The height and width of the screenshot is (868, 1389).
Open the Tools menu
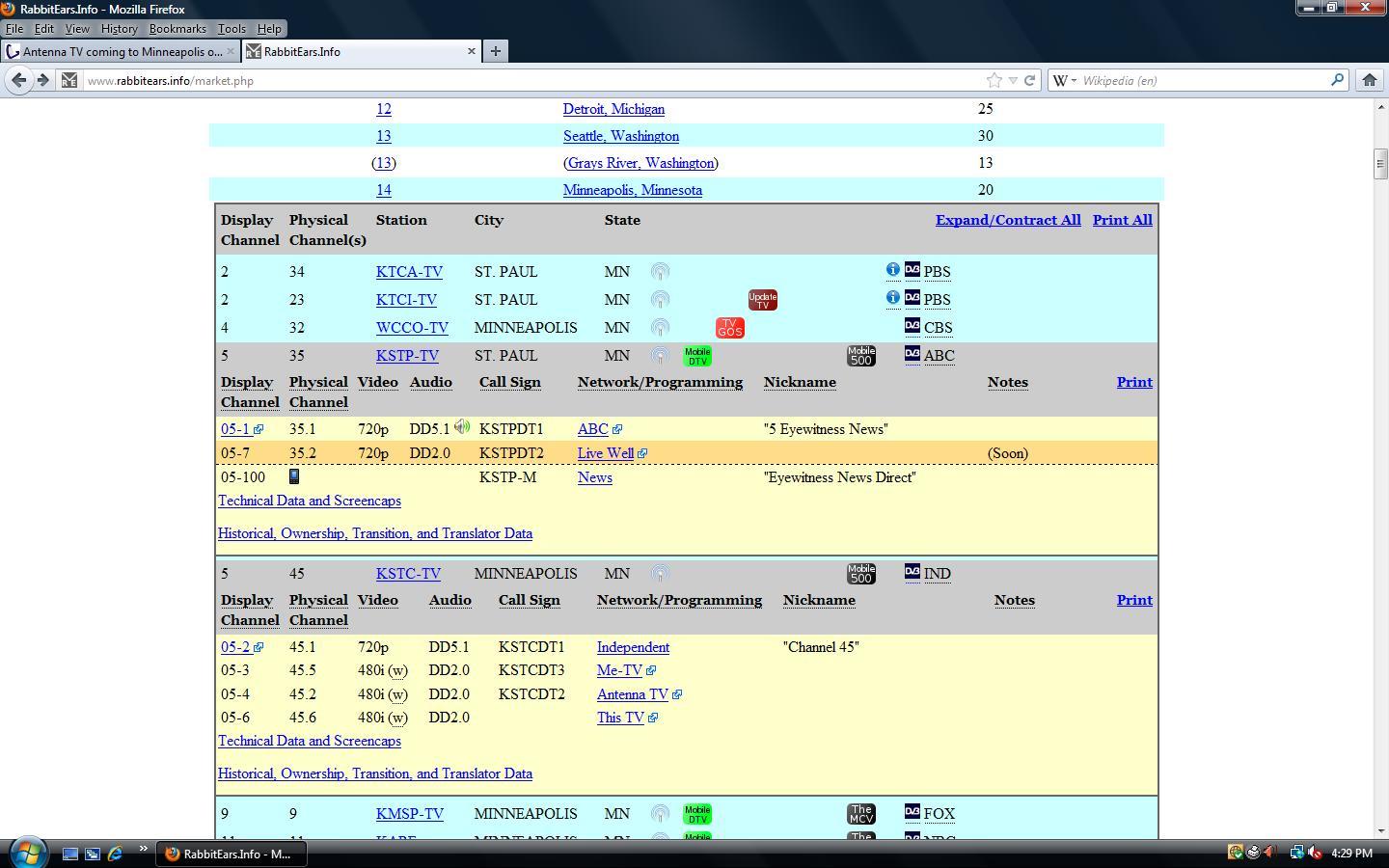click(x=231, y=29)
